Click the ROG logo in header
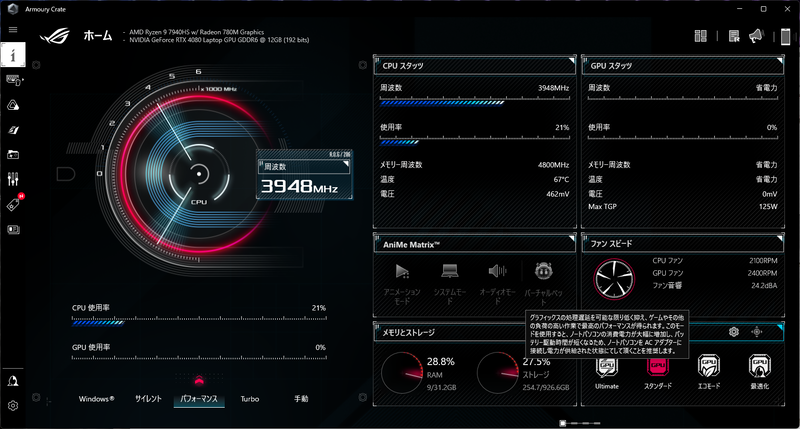 pyautogui.click(x=54, y=36)
